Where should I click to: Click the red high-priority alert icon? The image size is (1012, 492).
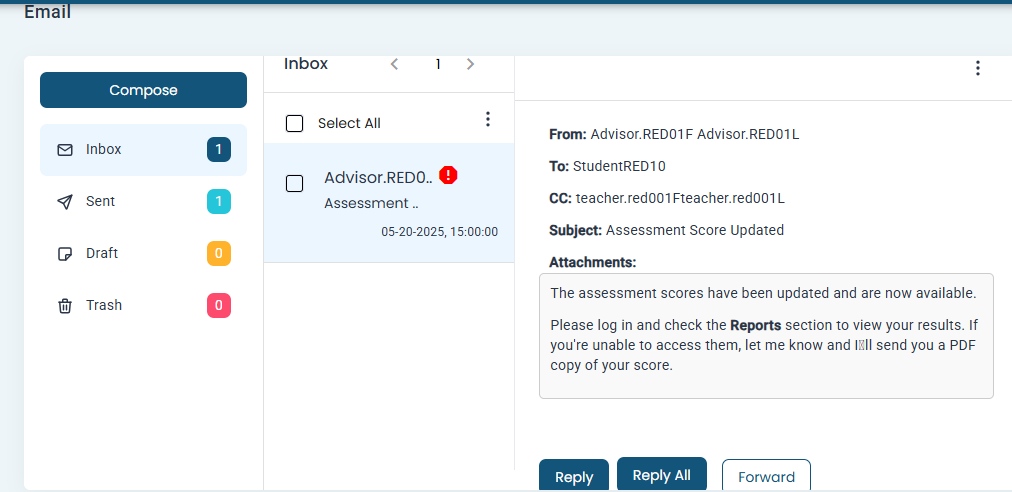click(448, 176)
